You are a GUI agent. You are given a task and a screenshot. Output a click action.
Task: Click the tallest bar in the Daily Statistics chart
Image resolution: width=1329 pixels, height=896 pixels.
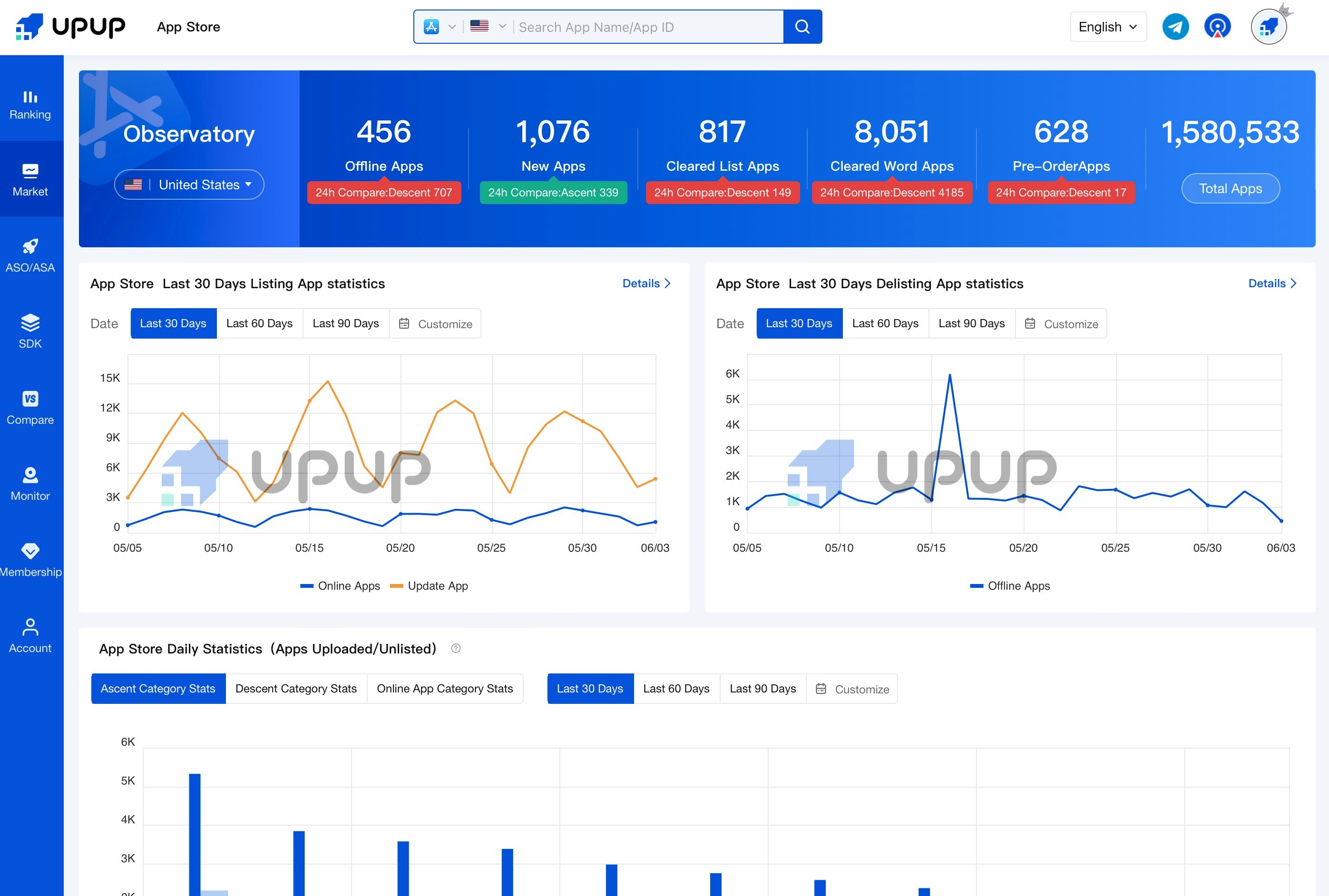[x=195, y=834]
